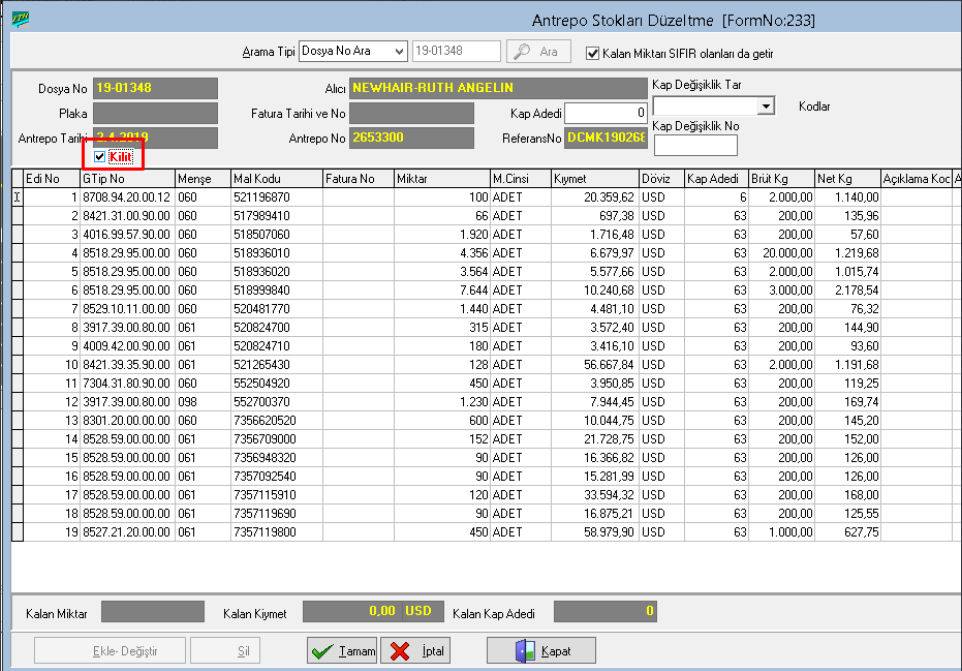962x671 pixels.
Task: Click the Fatura No column header
Action: coord(358,179)
